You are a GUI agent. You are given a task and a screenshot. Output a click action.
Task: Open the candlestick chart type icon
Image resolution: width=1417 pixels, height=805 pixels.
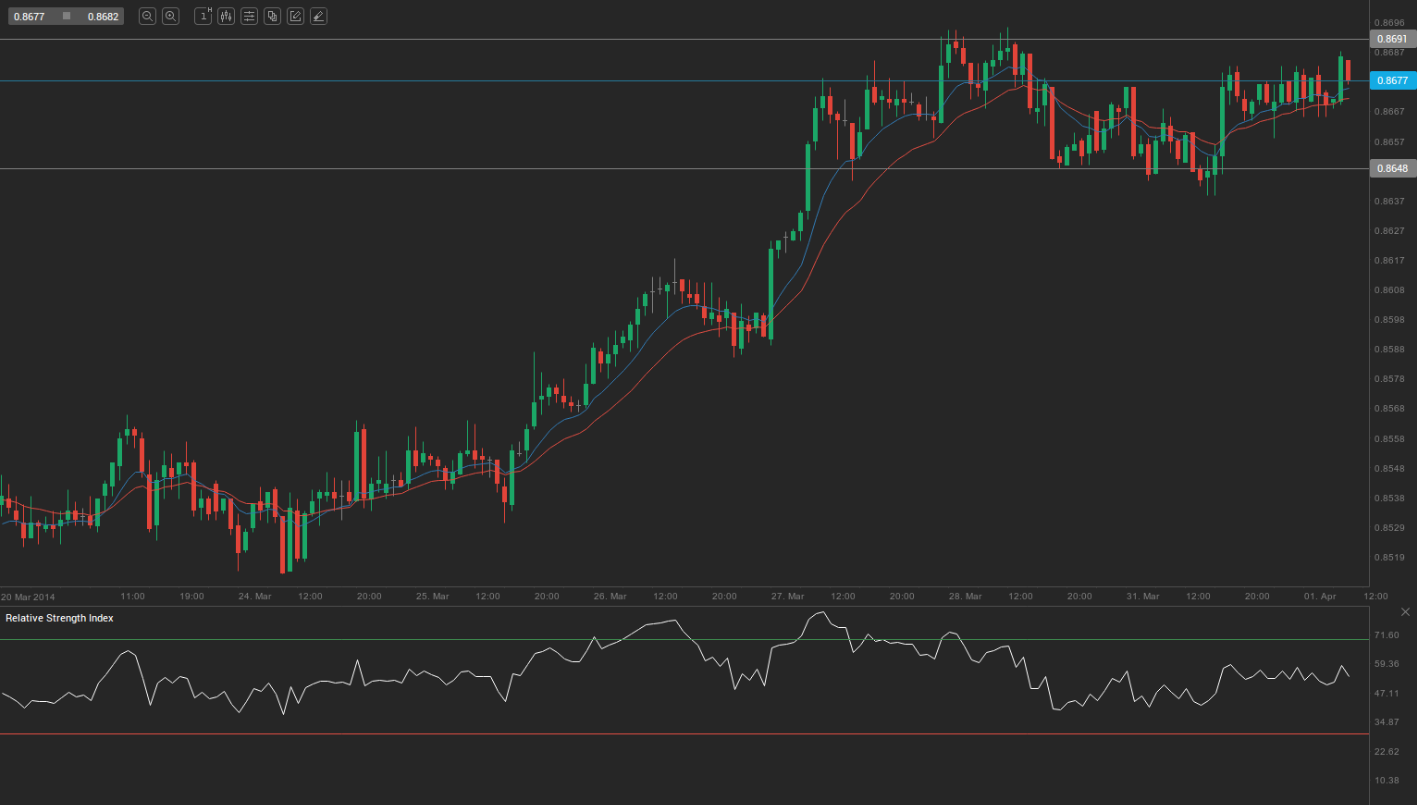226,16
